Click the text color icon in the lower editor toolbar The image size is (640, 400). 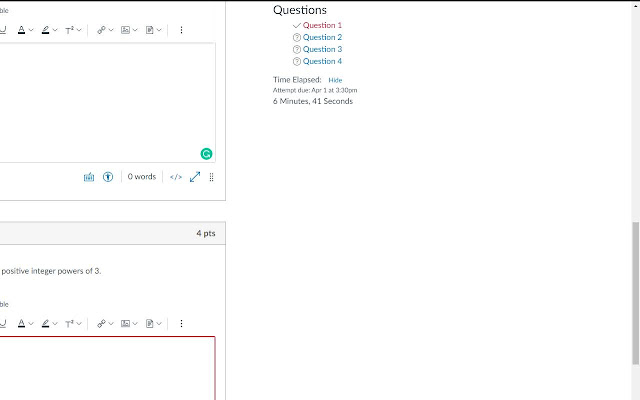[x=21, y=323]
